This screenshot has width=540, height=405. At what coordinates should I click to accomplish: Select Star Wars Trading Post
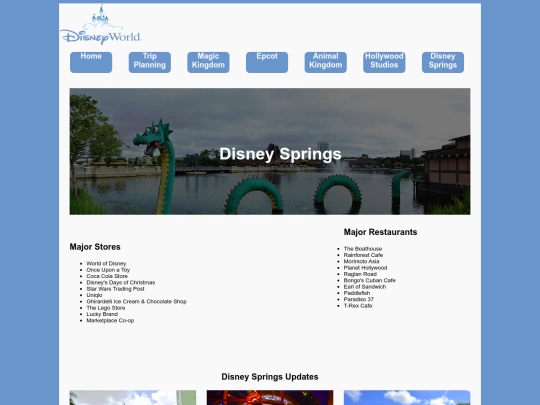(x=115, y=289)
